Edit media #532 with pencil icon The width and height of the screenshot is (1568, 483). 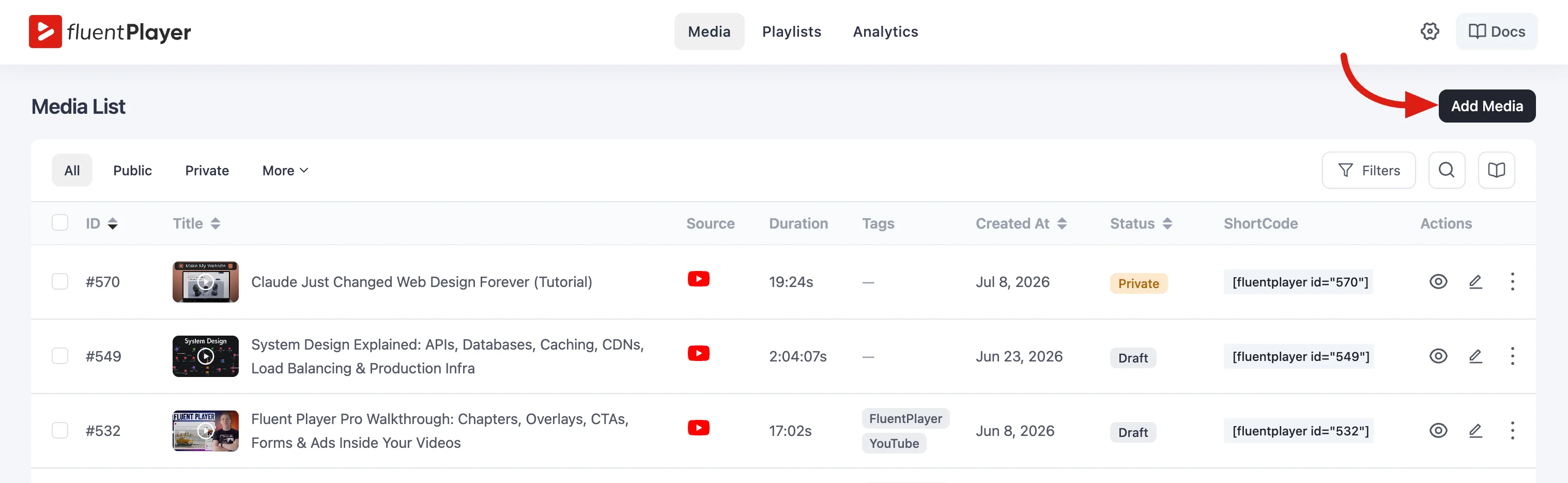pos(1475,431)
